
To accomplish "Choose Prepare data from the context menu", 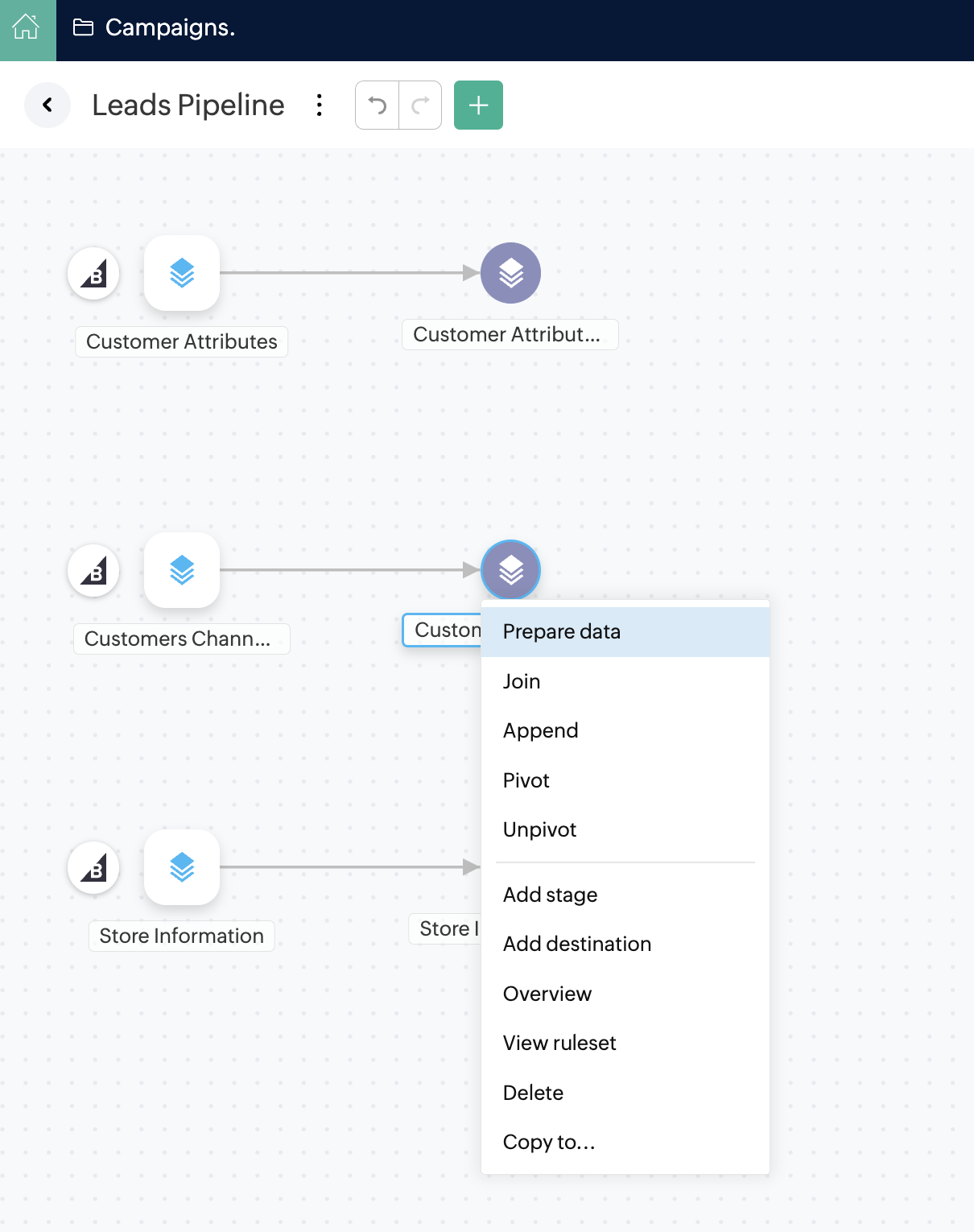I will (562, 632).
